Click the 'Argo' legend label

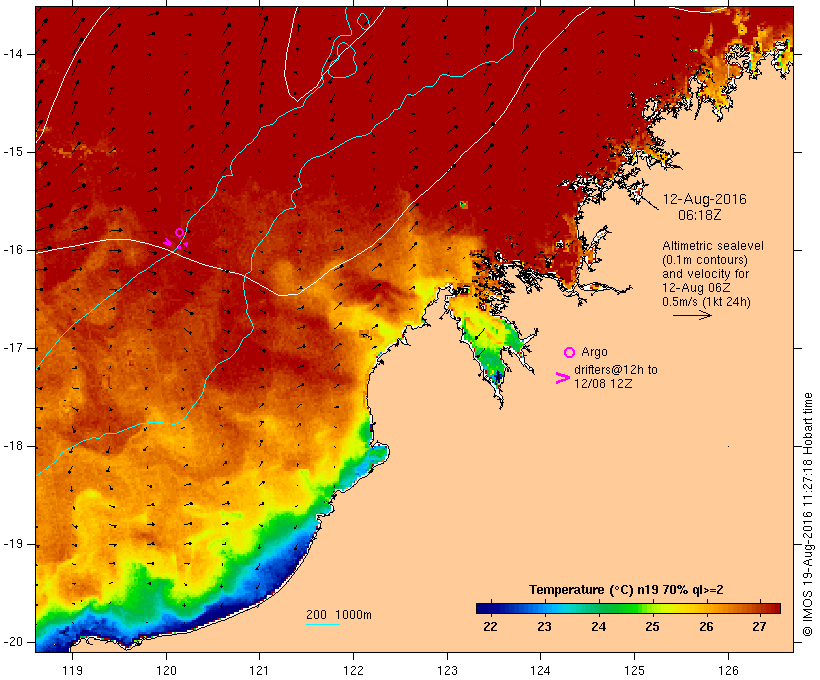coord(594,353)
